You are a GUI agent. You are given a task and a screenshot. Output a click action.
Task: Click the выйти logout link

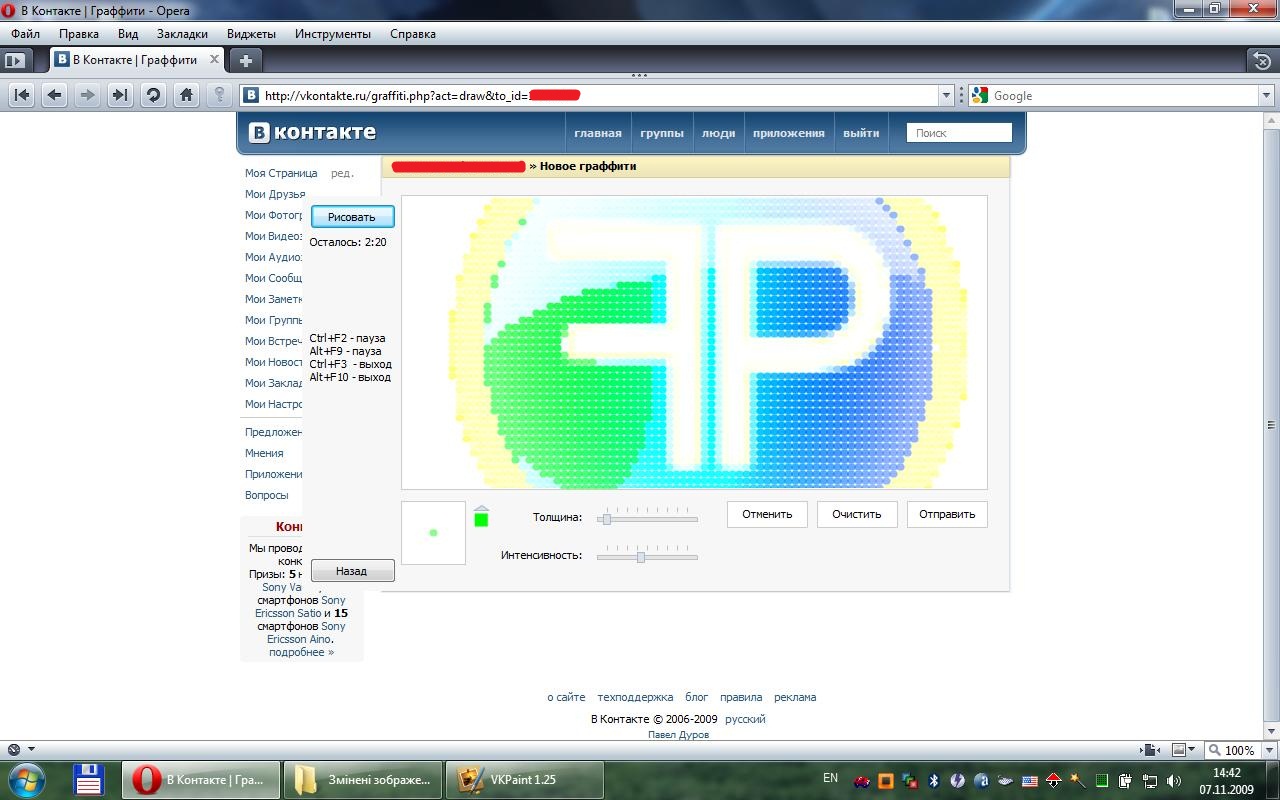click(x=861, y=133)
